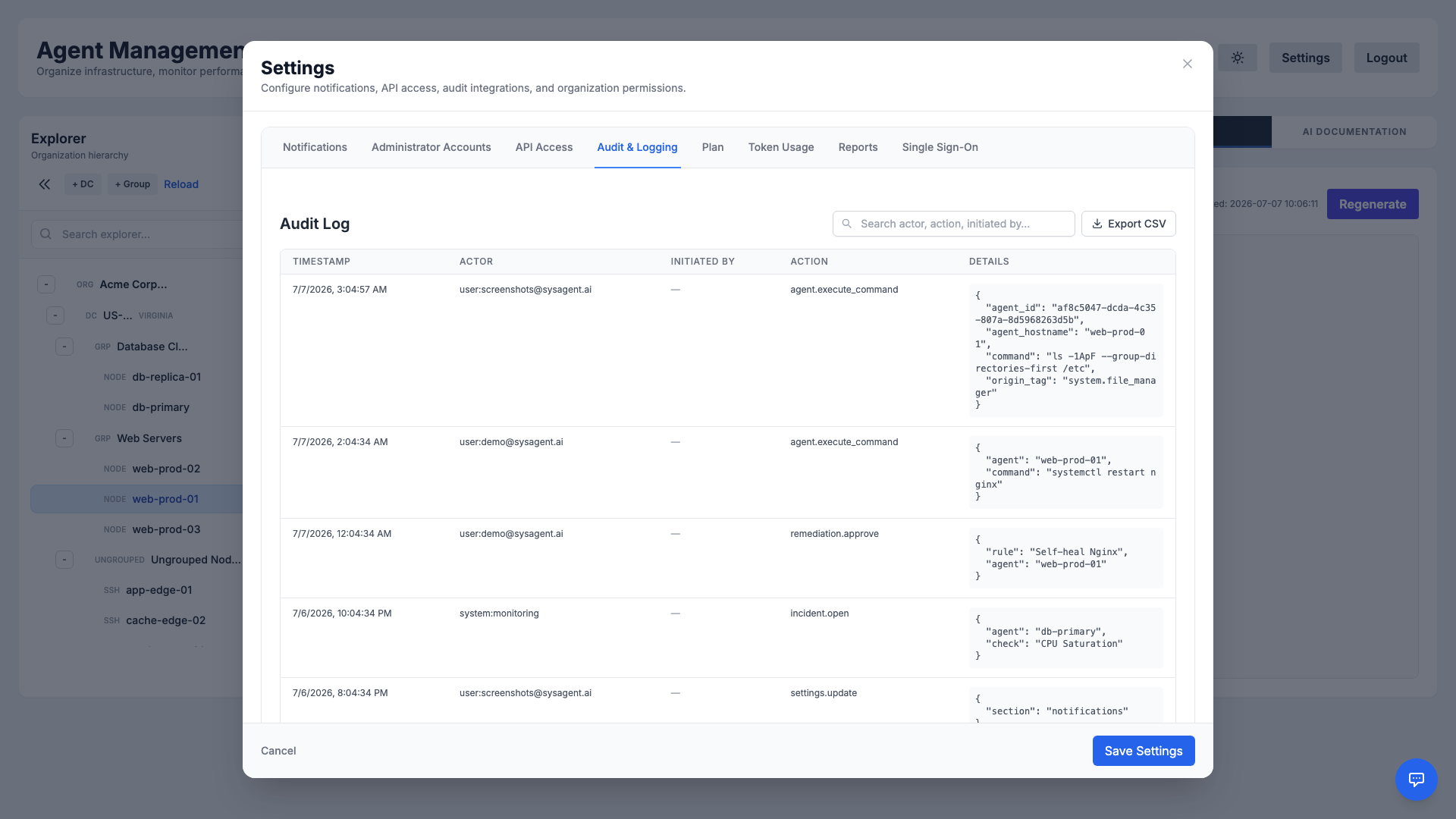Click the ACTOR column header
Screen dimensions: 1456x819
click(476, 262)
